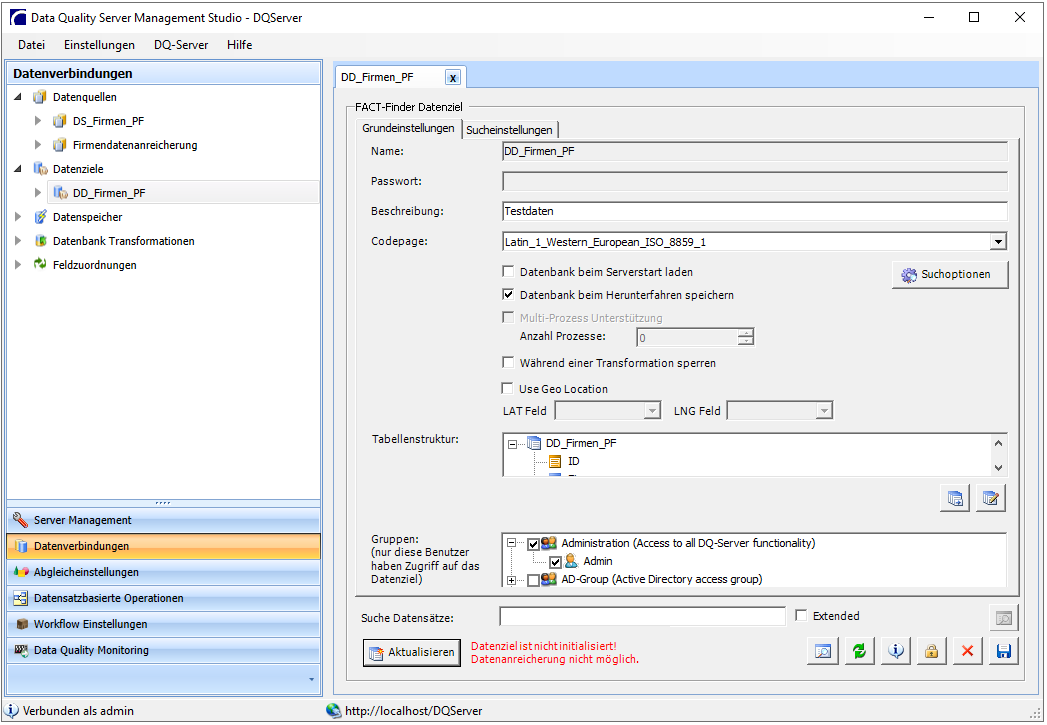Click the blue floppy disk save icon
This screenshot has width=1047, height=725.
coord(1003,652)
